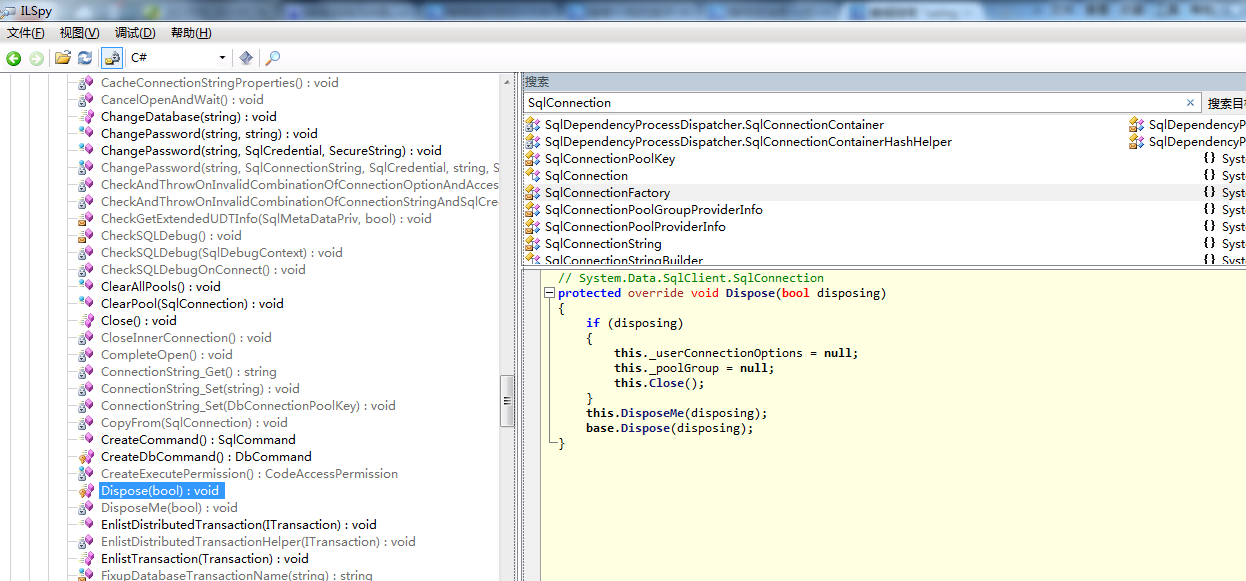Open the 视图(V) menu
This screenshot has width=1246, height=581.
tap(79, 33)
